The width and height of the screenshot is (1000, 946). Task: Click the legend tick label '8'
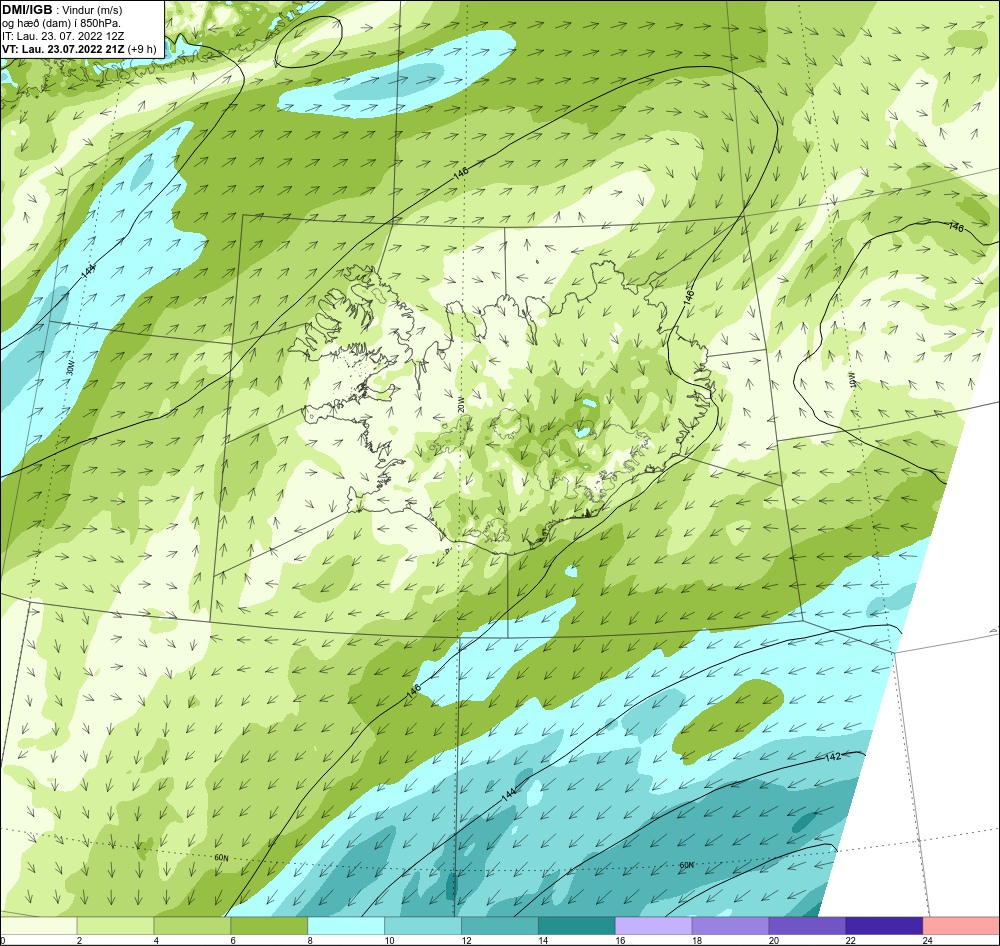(310, 940)
